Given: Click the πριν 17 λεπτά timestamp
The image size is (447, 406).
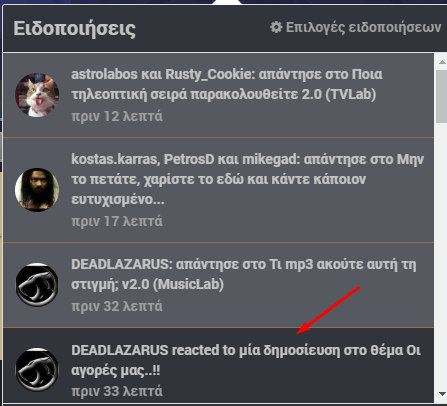Looking at the screenshot, I should click(117, 221).
